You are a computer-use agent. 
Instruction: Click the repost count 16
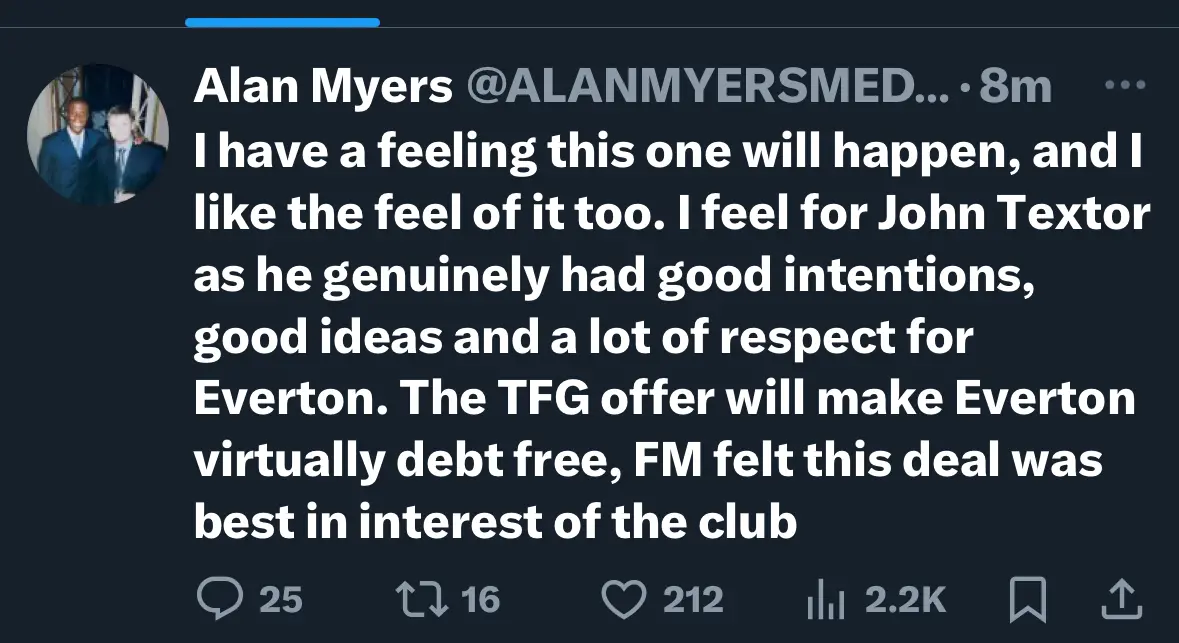coord(480,599)
